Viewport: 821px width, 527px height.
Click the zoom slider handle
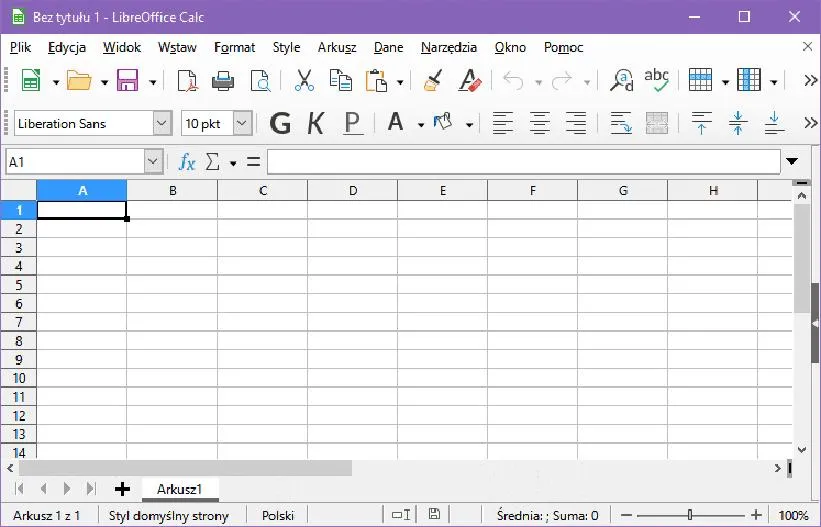pos(690,515)
